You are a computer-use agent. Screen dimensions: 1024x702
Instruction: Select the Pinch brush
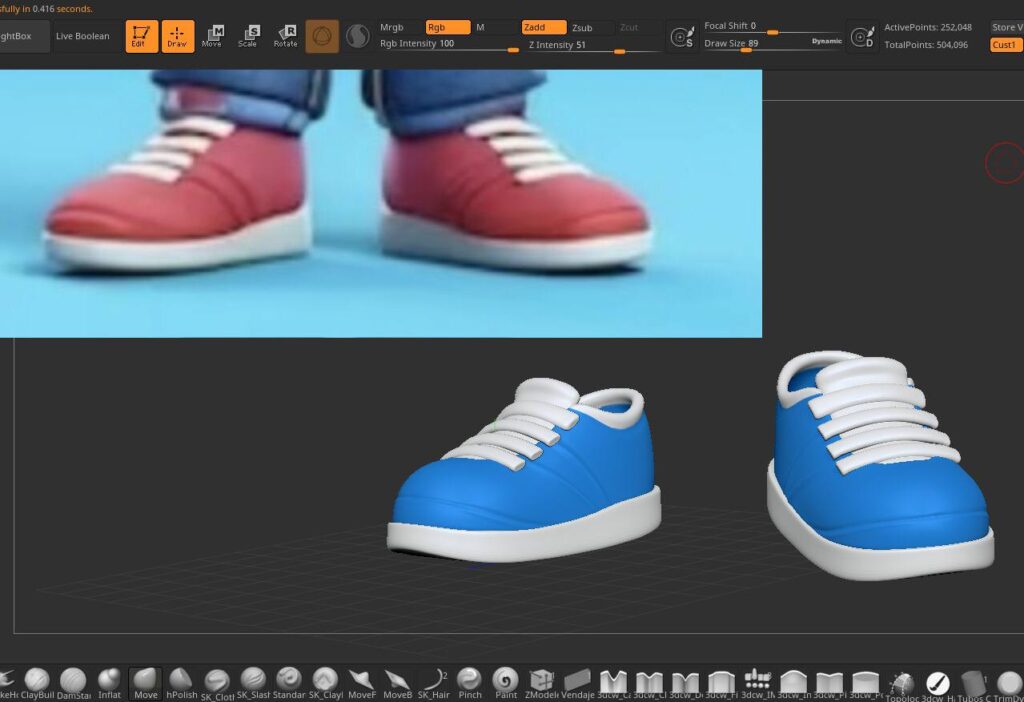(x=469, y=681)
